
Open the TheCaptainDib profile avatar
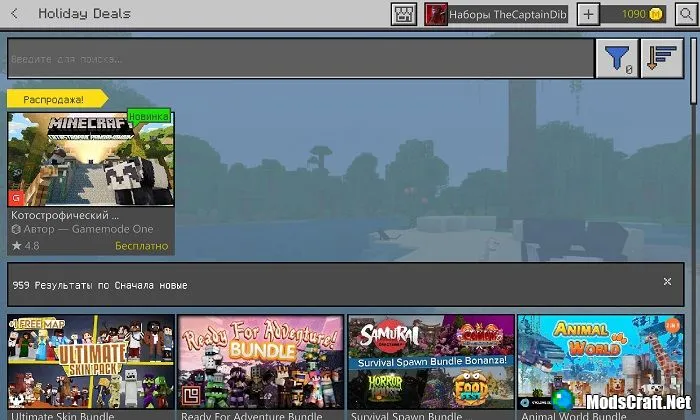pos(436,14)
